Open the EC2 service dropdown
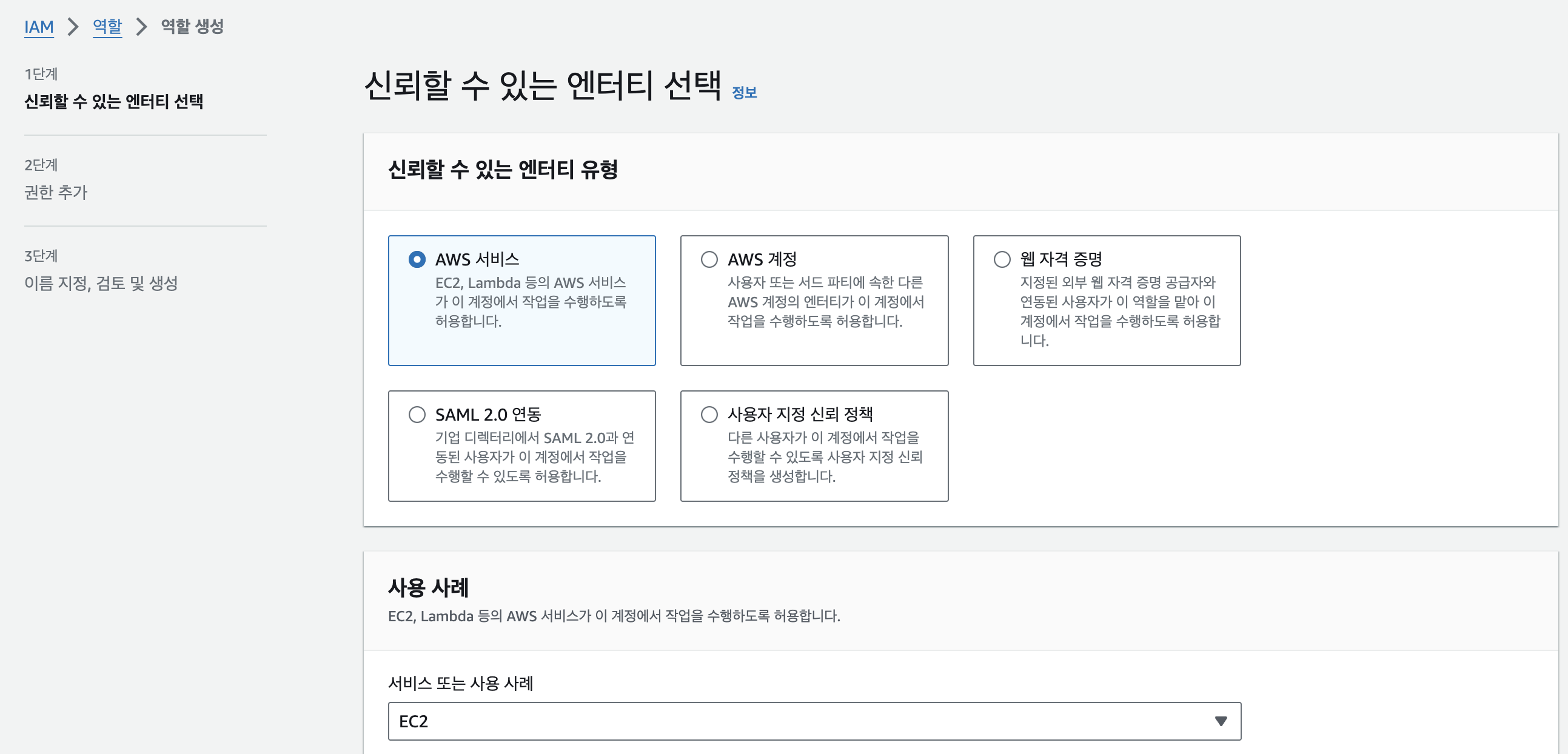The height and width of the screenshot is (754, 1568). (x=814, y=721)
